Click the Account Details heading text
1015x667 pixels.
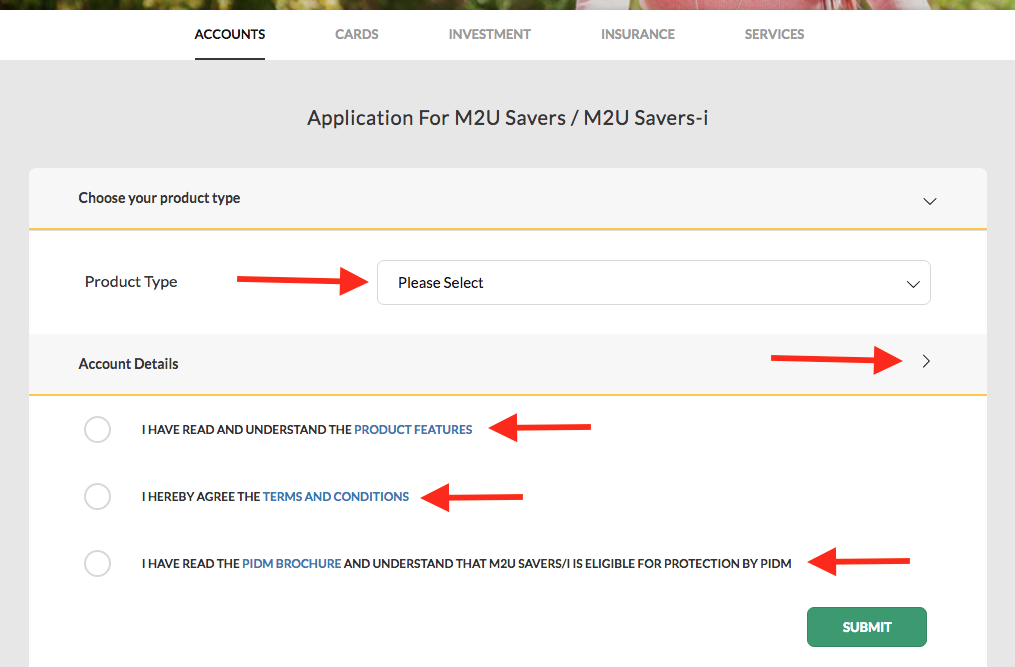tap(128, 364)
